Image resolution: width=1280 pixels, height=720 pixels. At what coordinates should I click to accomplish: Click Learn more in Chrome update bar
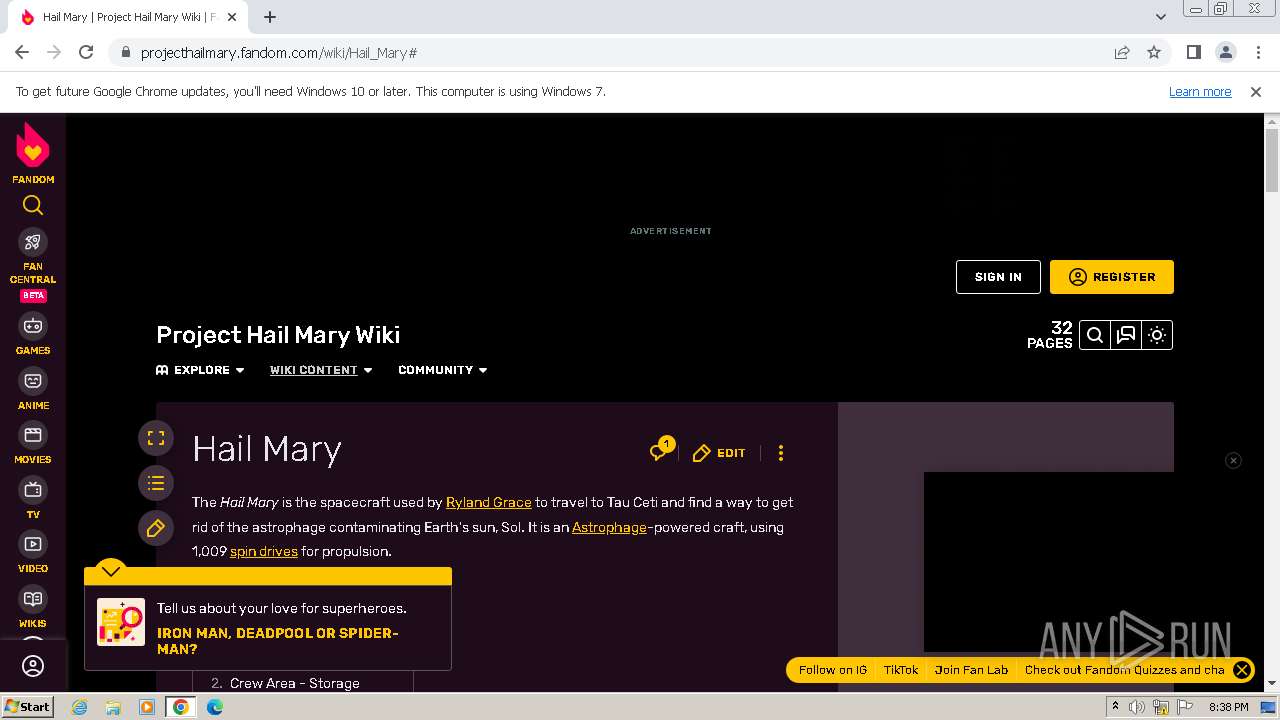(x=1200, y=91)
